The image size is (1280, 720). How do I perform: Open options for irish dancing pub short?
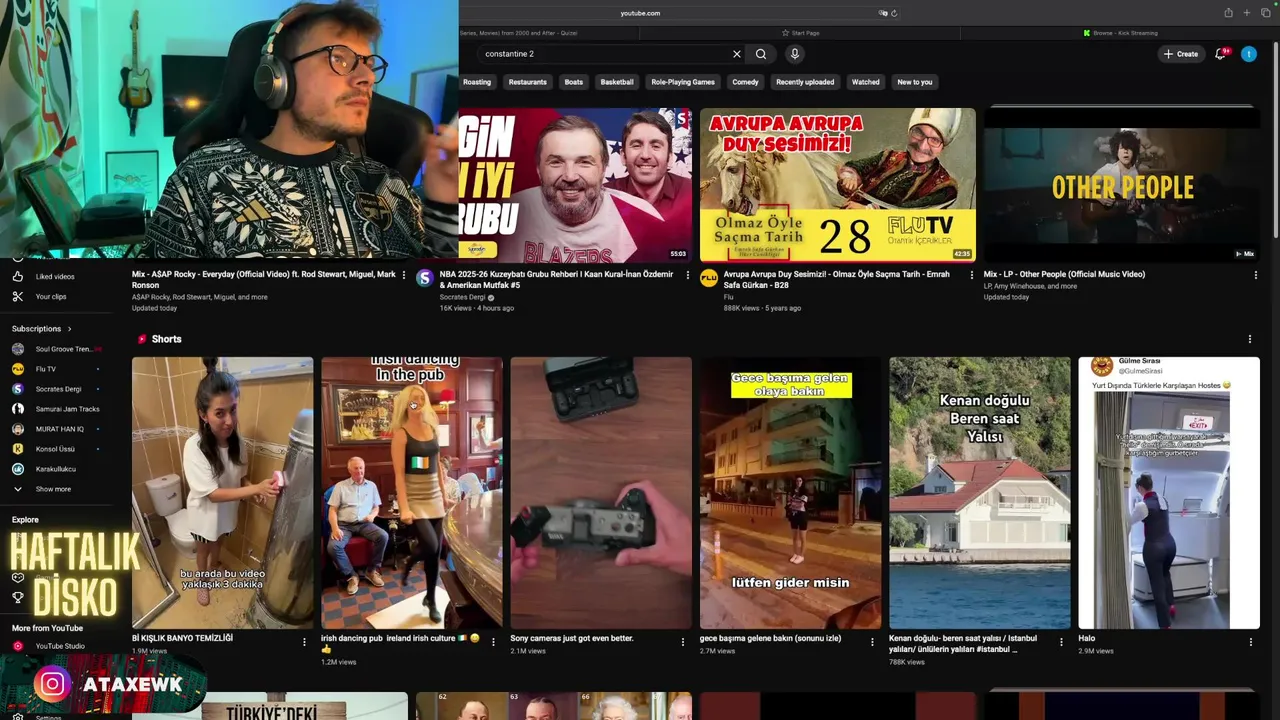(493, 642)
